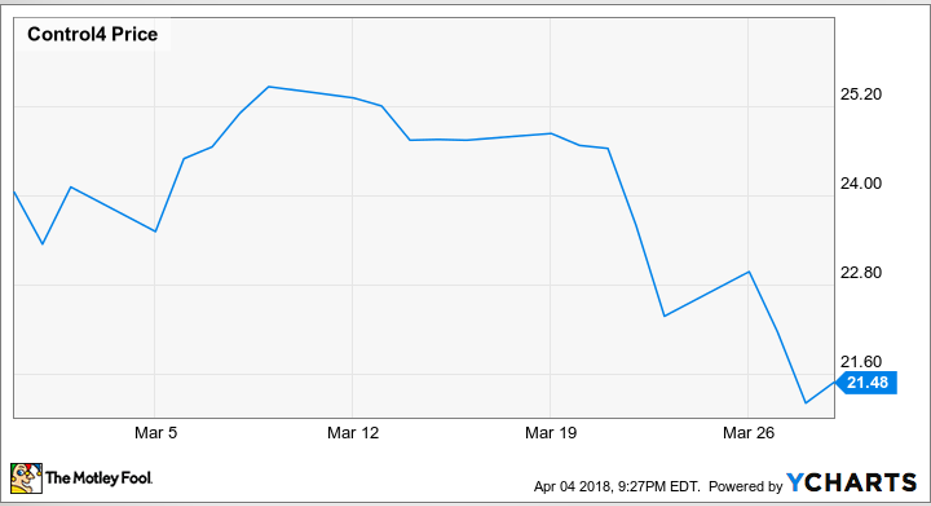Click the 22.80 price axis label
The image size is (931, 506).
(x=860, y=273)
